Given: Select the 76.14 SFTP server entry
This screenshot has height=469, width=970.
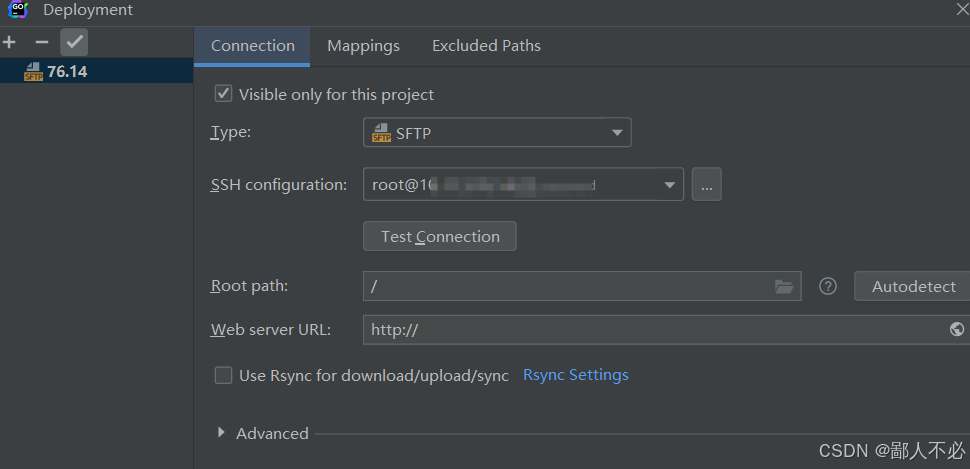Looking at the screenshot, I should point(97,71).
